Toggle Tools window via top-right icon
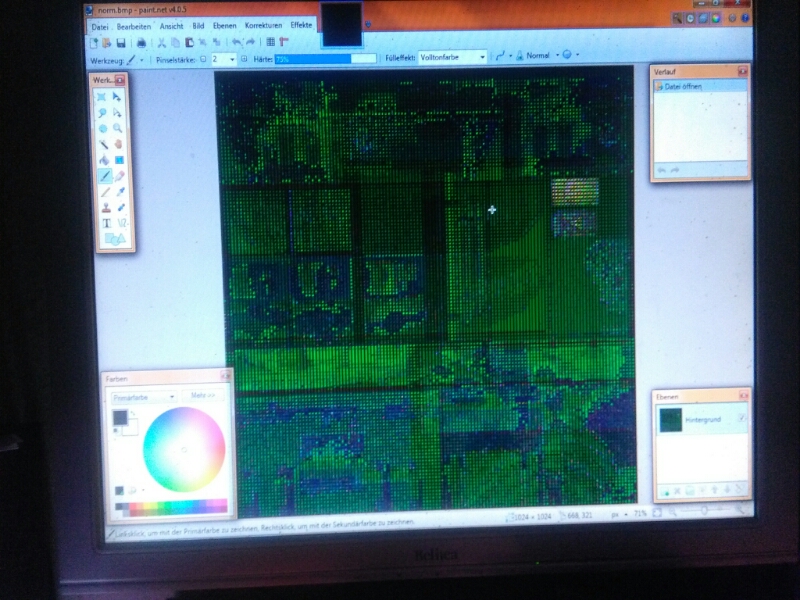 point(677,18)
